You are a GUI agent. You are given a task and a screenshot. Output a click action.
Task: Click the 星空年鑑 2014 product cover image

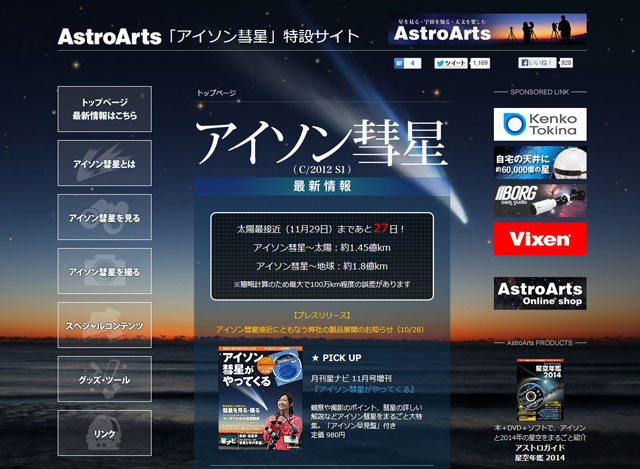click(x=540, y=389)
